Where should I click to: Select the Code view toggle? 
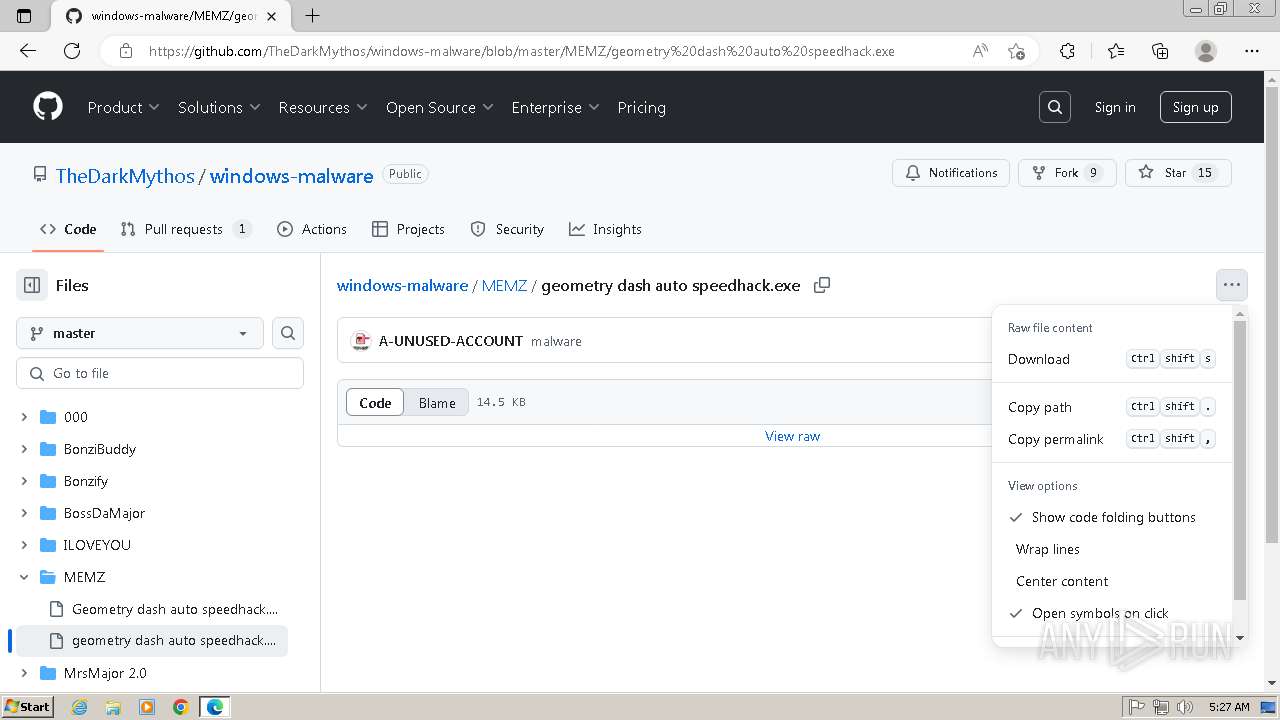tap(375, 403)
